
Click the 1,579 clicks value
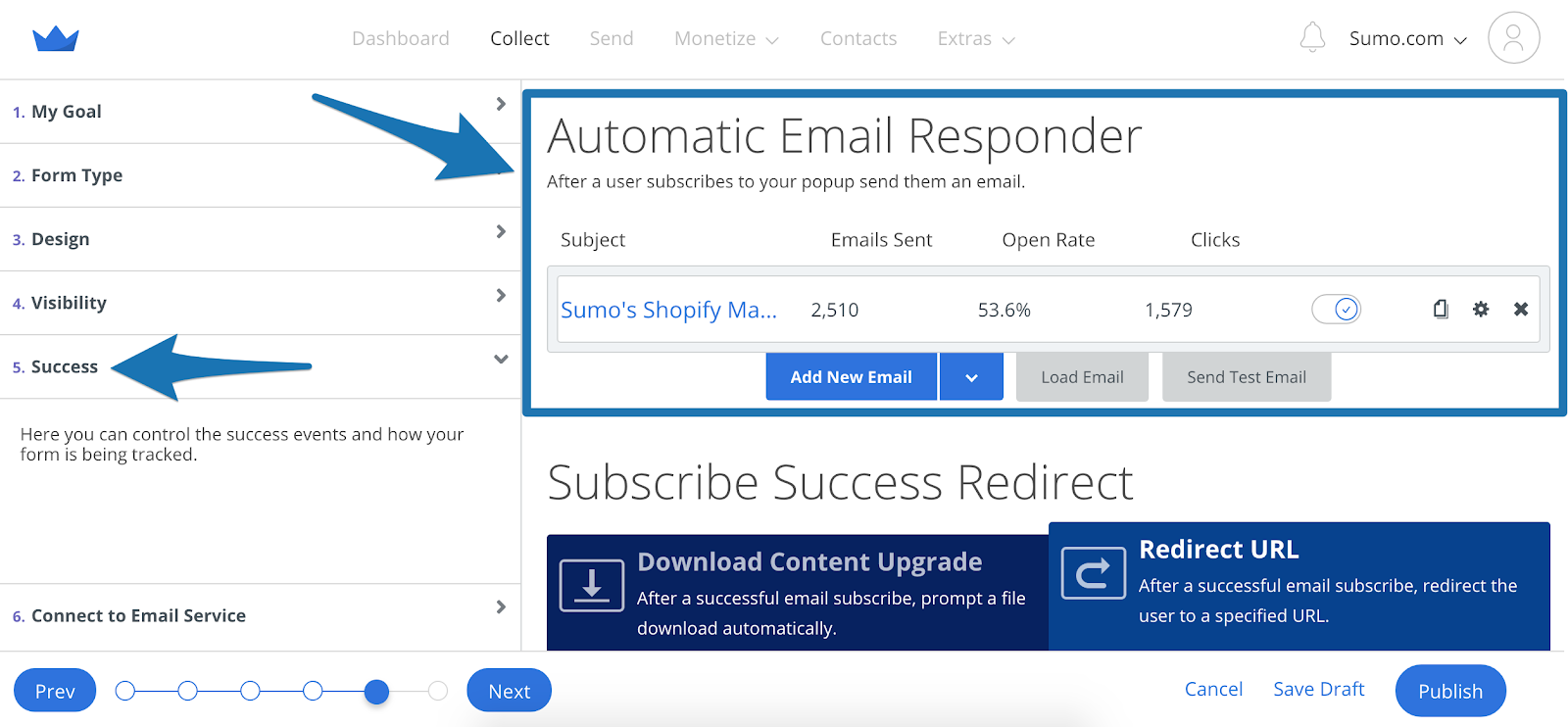pos(1168,311)
